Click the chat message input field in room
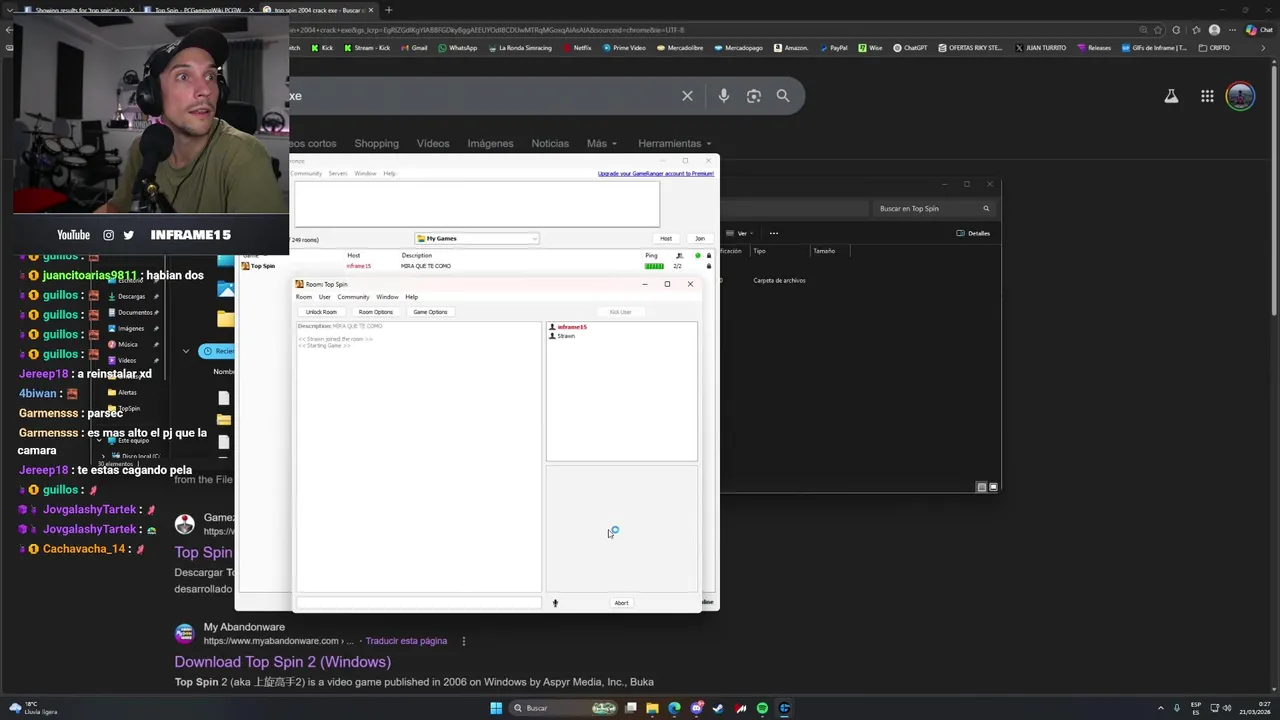Viewport: 1280px width, 720px height. pyautogui.click(x=419, y=603)
